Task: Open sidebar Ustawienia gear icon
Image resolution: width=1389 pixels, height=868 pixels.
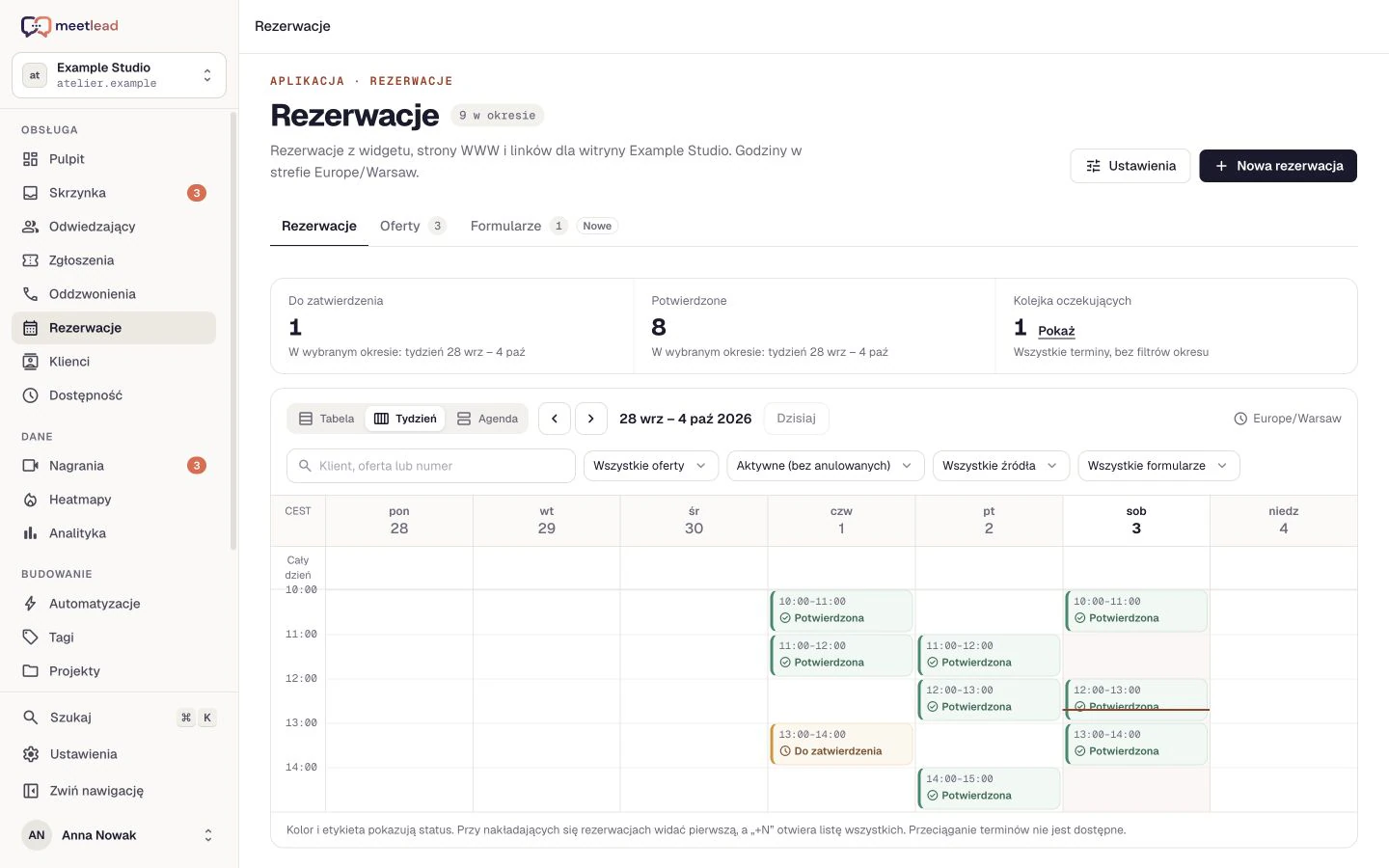Action: point(31,754)
